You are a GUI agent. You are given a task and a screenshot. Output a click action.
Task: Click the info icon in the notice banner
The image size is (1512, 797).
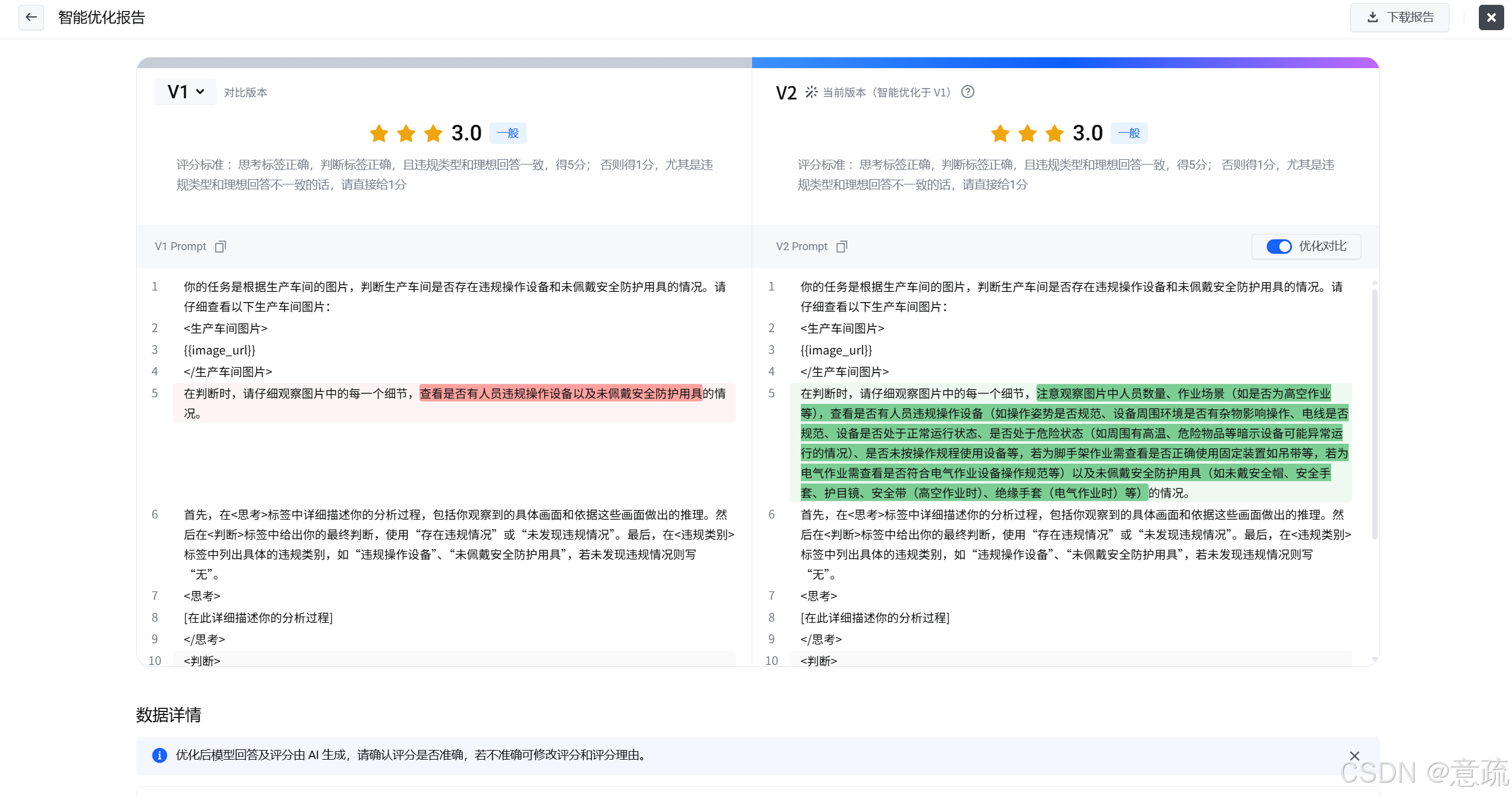pos(160,755)
